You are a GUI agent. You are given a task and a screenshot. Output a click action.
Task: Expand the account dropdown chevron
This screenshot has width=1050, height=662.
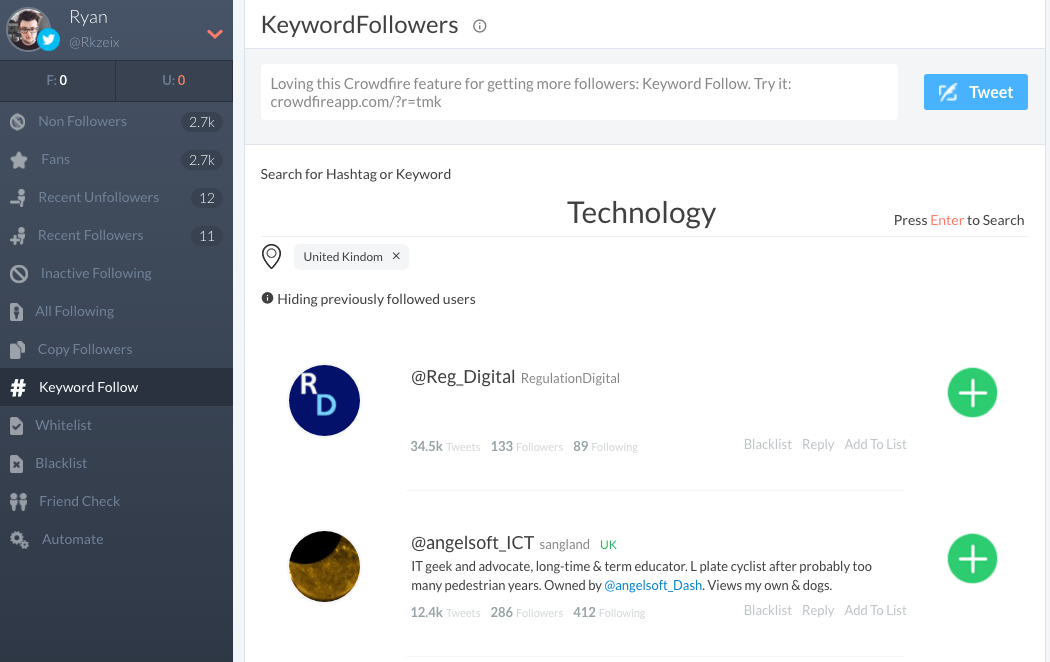pyautogui.click(x=214, y=33)
